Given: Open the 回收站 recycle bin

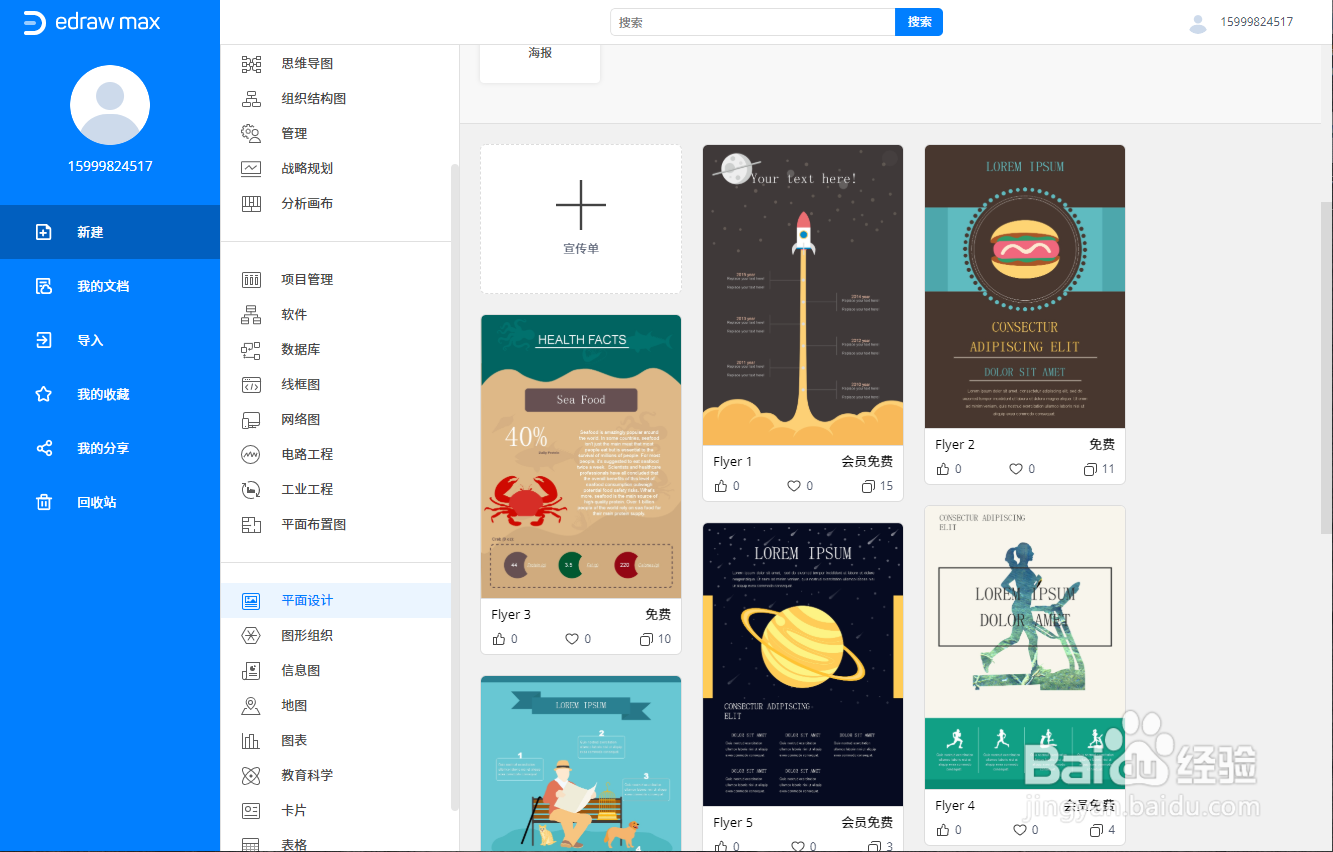Looking at the screenshot, I should (110, 502).
